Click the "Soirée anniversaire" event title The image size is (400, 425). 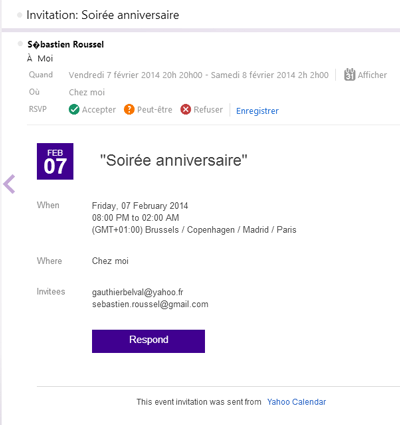click(x=174, y=160)
